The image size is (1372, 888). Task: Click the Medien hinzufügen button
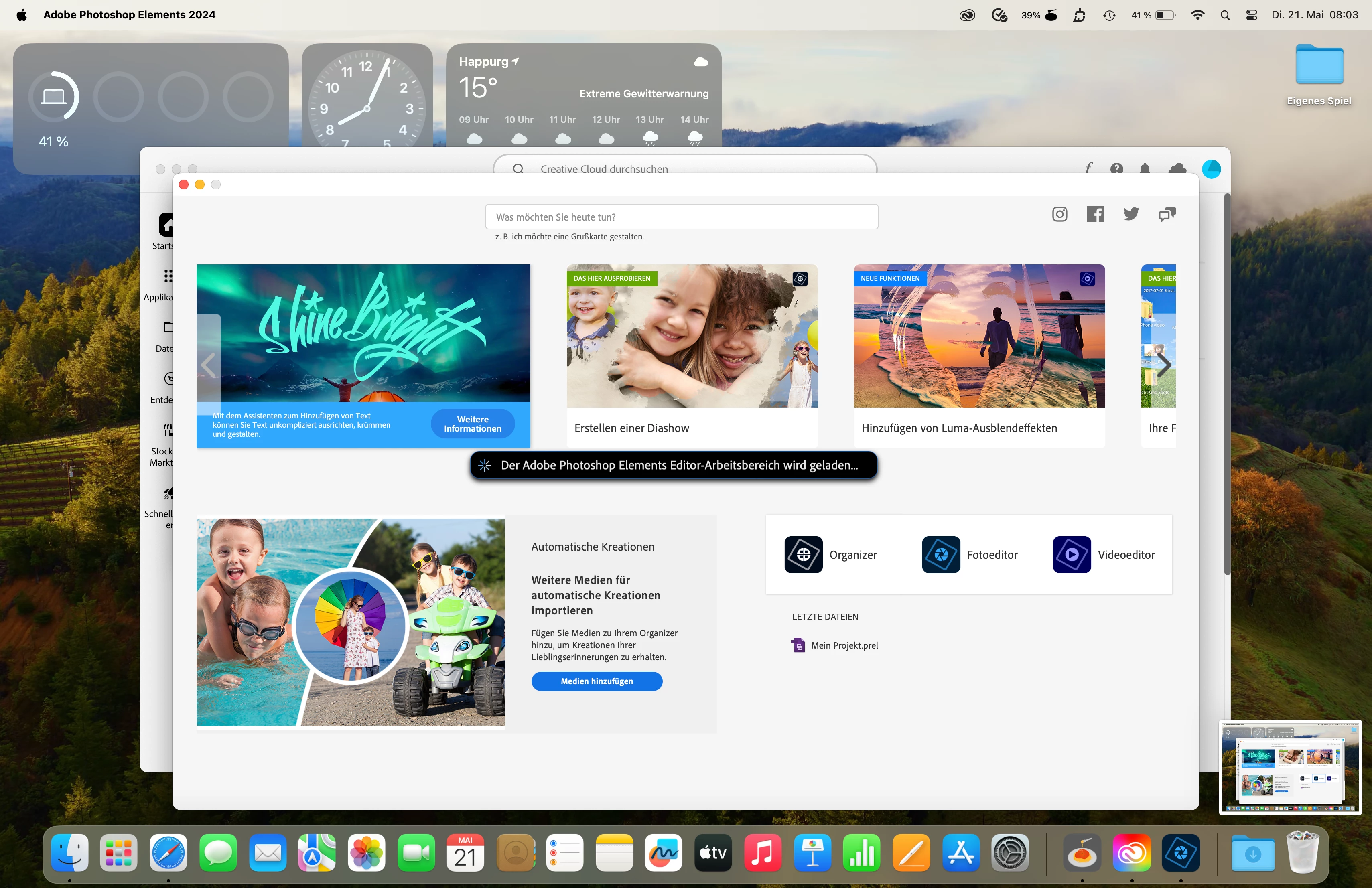coord(597,681)
